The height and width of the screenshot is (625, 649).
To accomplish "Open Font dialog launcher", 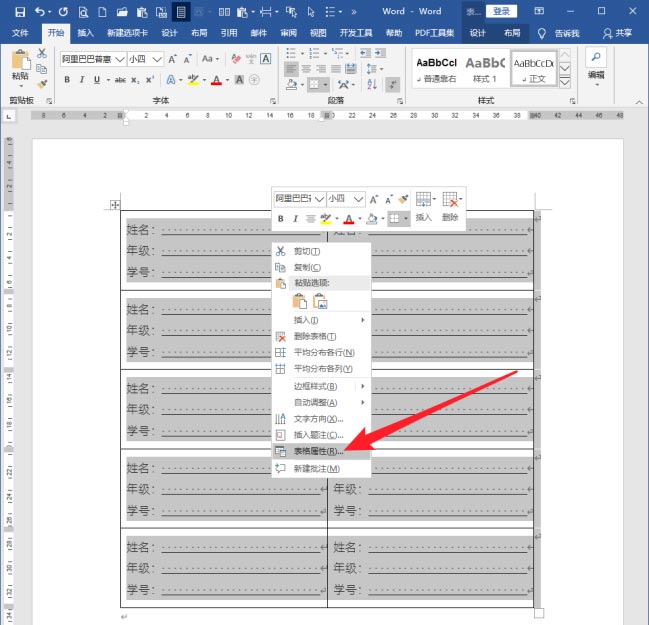I will (x=273, y=101).
